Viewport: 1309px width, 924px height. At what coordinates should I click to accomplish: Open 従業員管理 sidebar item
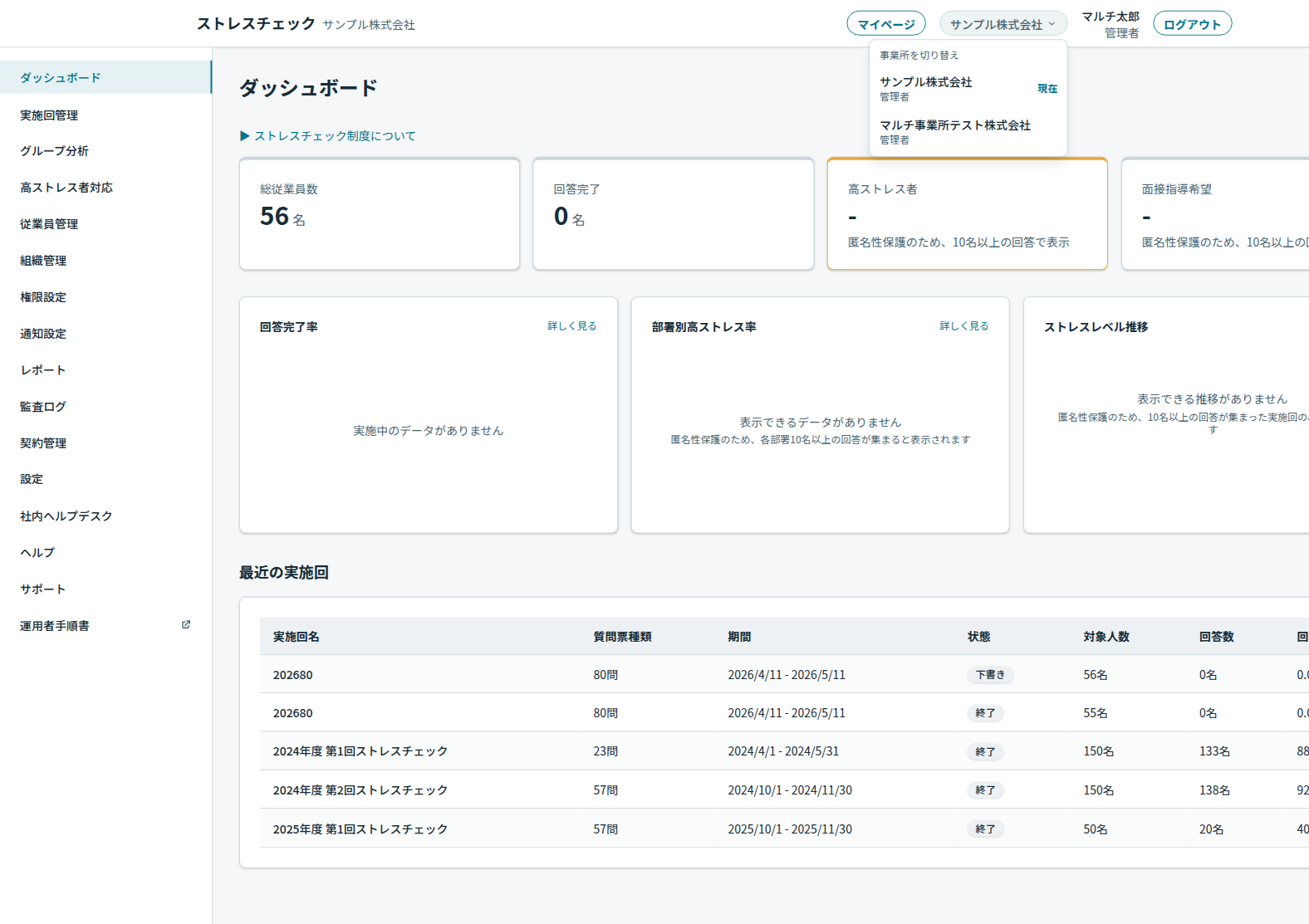click(x=105, y=224)
